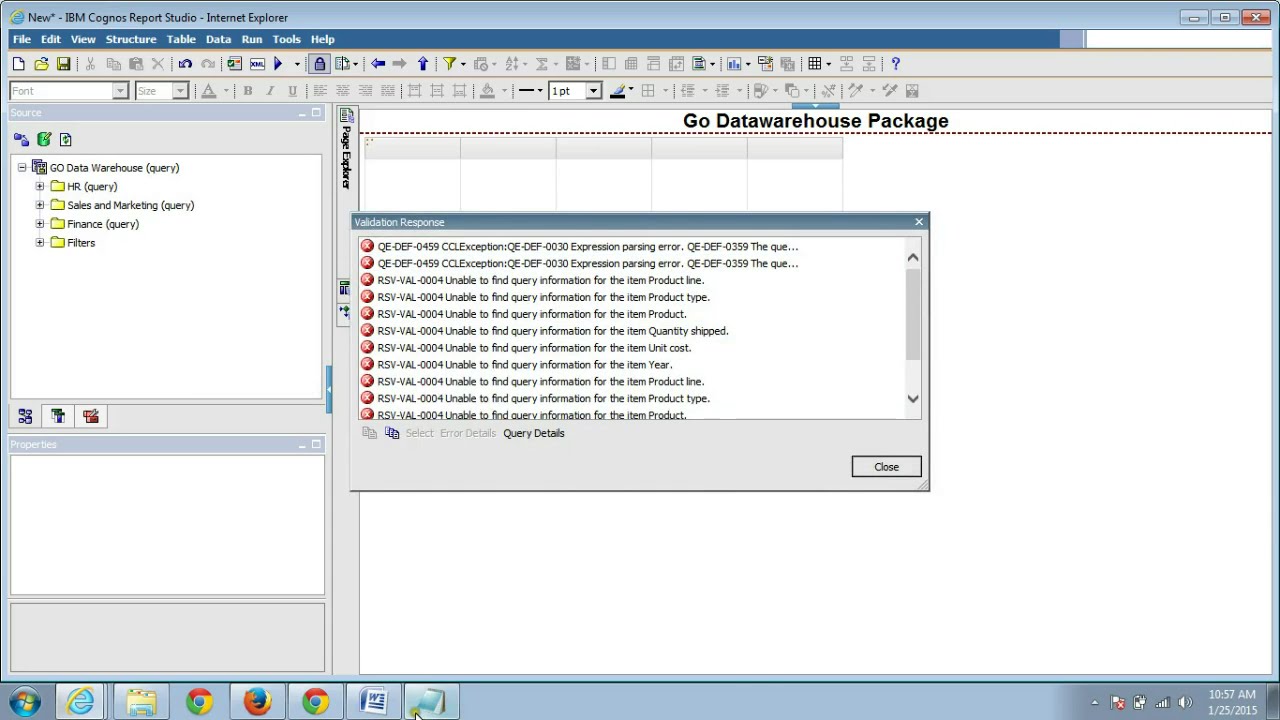This screenshot has width=1280, height=720.
Task: Open the Font dropdown
Action: [x=120, y=91]
